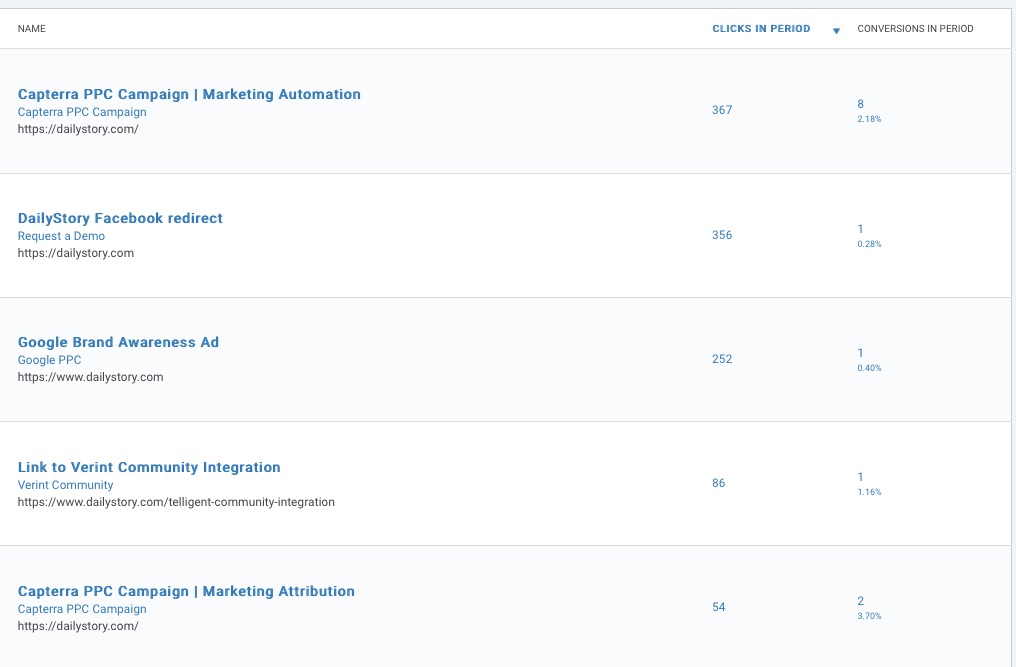
Task: Click the 2 conversions value for Marketing Attribution
Action: tap(860, 601)
